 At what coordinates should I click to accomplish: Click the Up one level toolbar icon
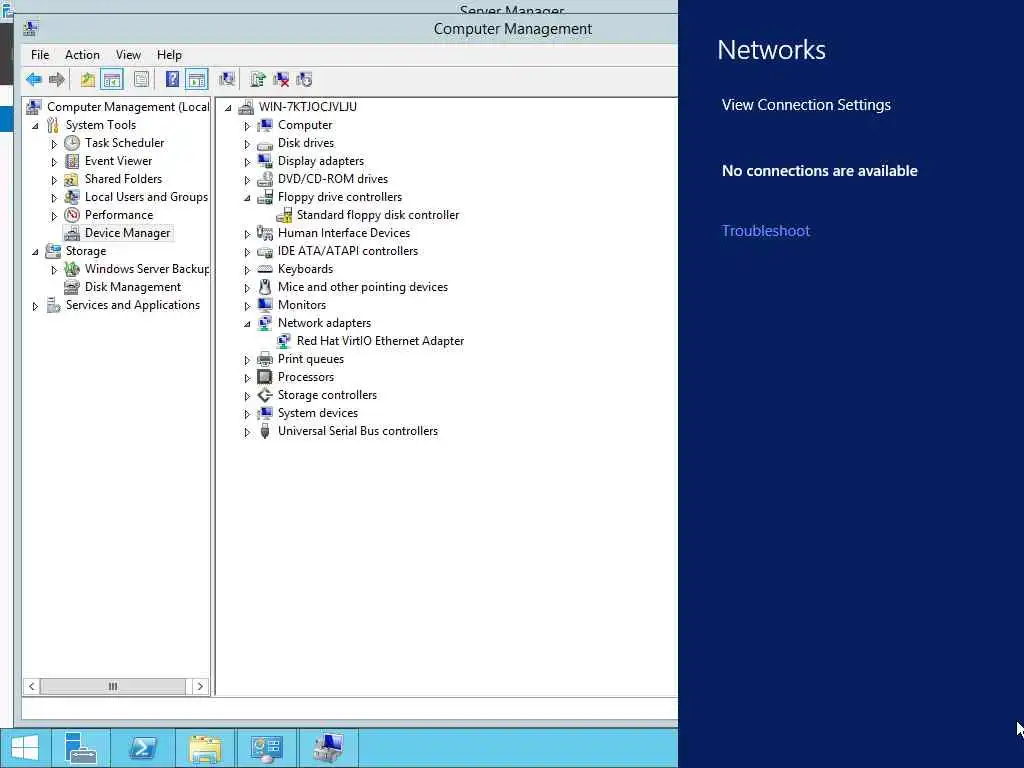coord(88,80)
